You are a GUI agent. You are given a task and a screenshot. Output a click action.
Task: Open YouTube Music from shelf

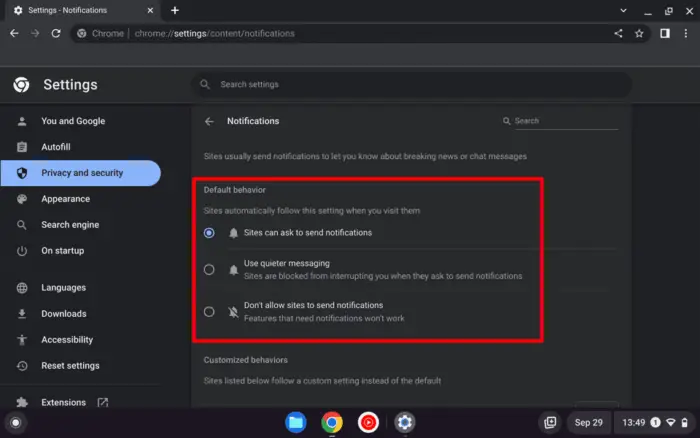point(368,422)
